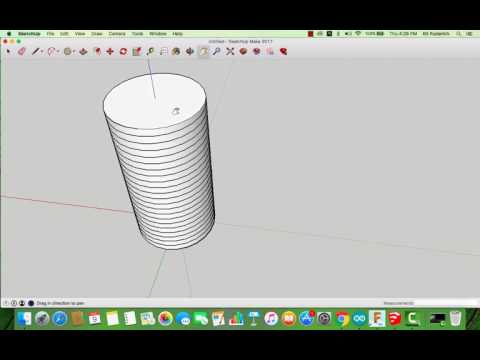
Task: Select the Push/Pull tool
Action: pos(83,51)
